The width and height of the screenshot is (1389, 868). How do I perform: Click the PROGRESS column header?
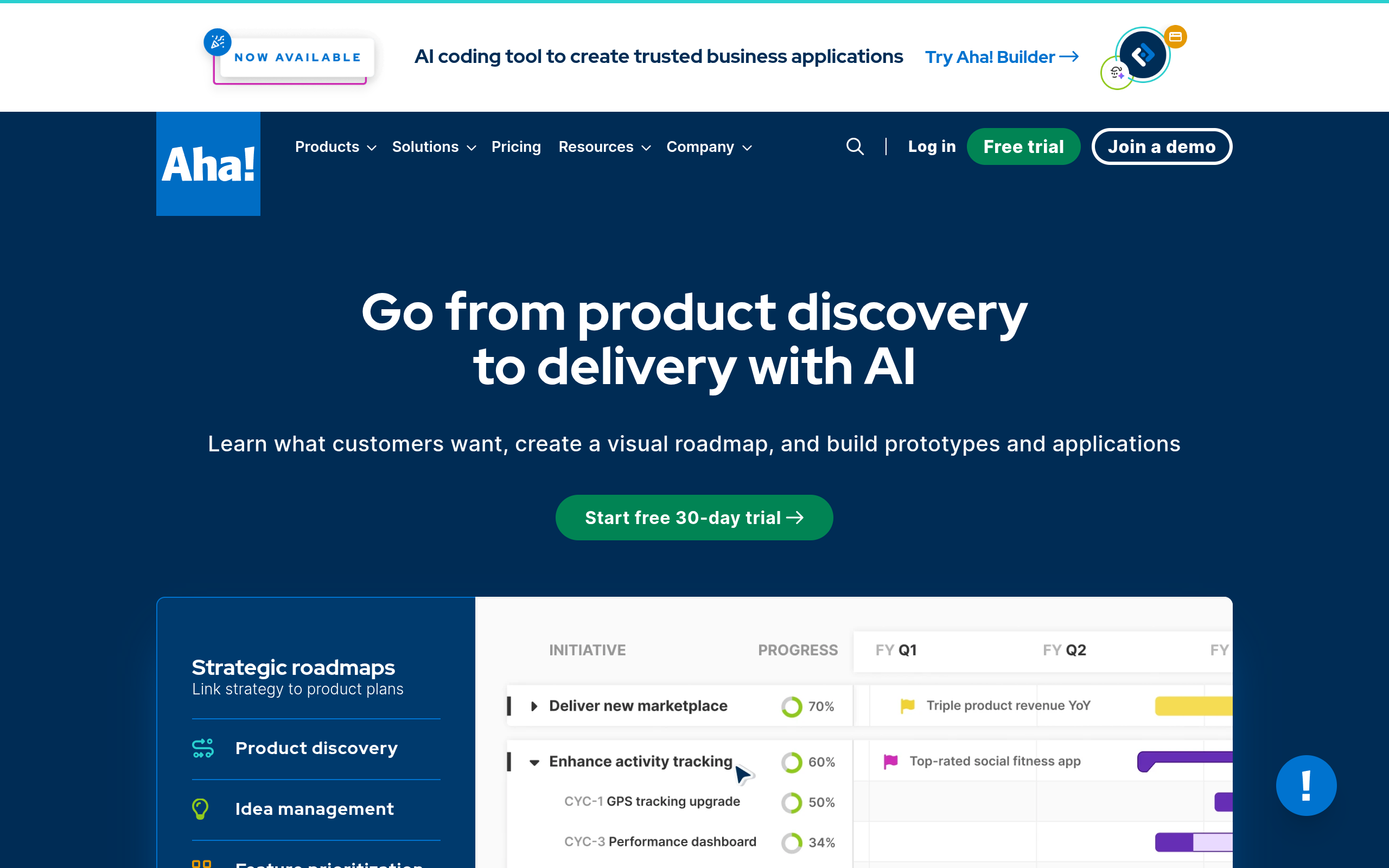click(798, 650)
